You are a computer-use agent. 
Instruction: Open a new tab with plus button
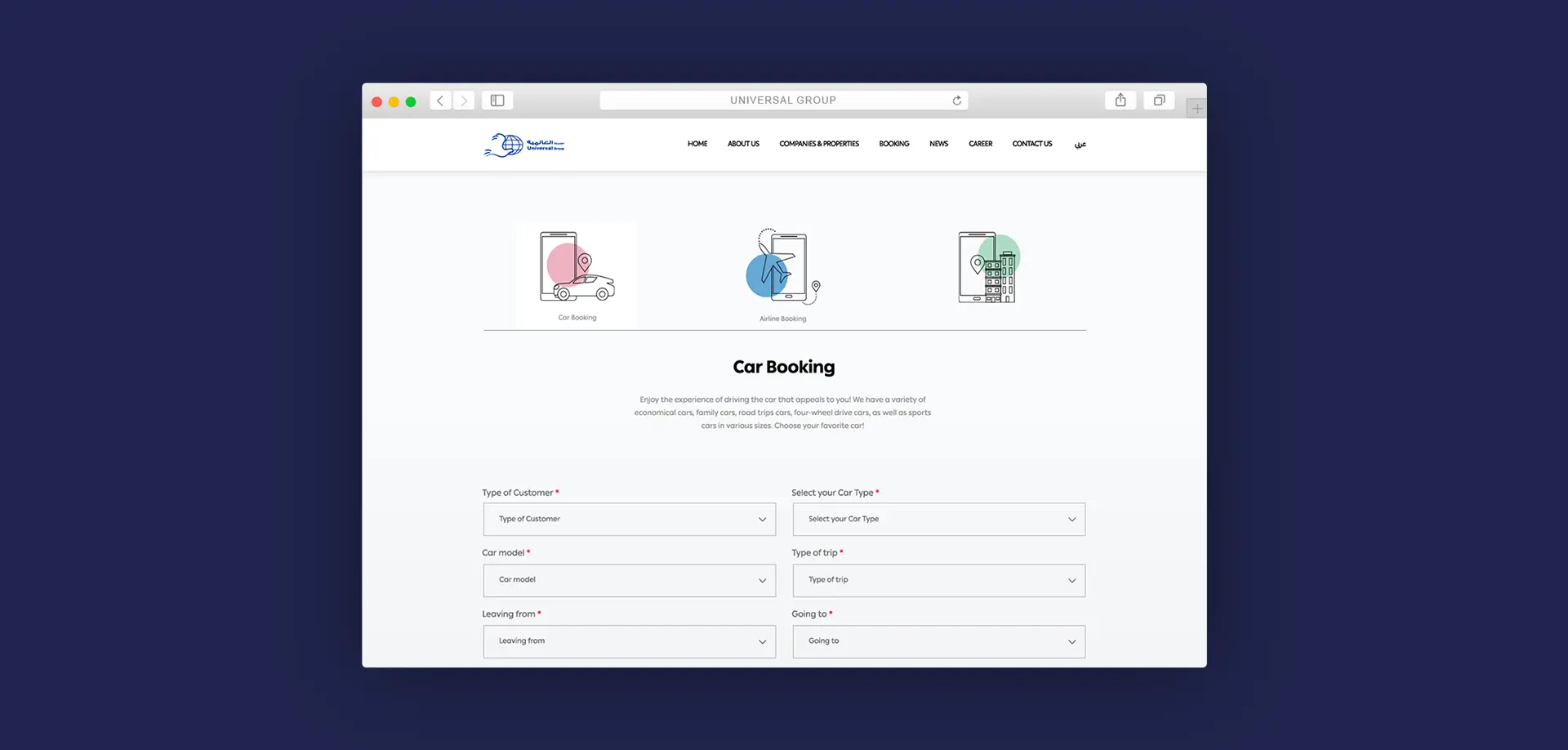tap(1196, 108)
